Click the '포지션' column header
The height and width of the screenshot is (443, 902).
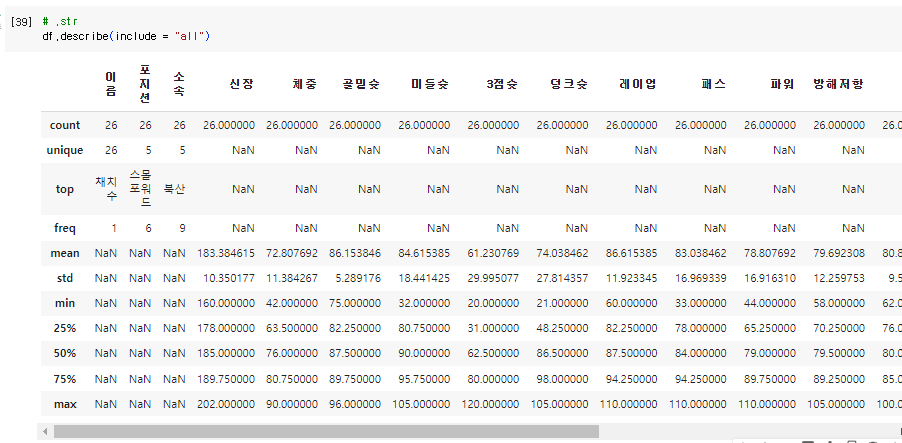coord(145,84)
